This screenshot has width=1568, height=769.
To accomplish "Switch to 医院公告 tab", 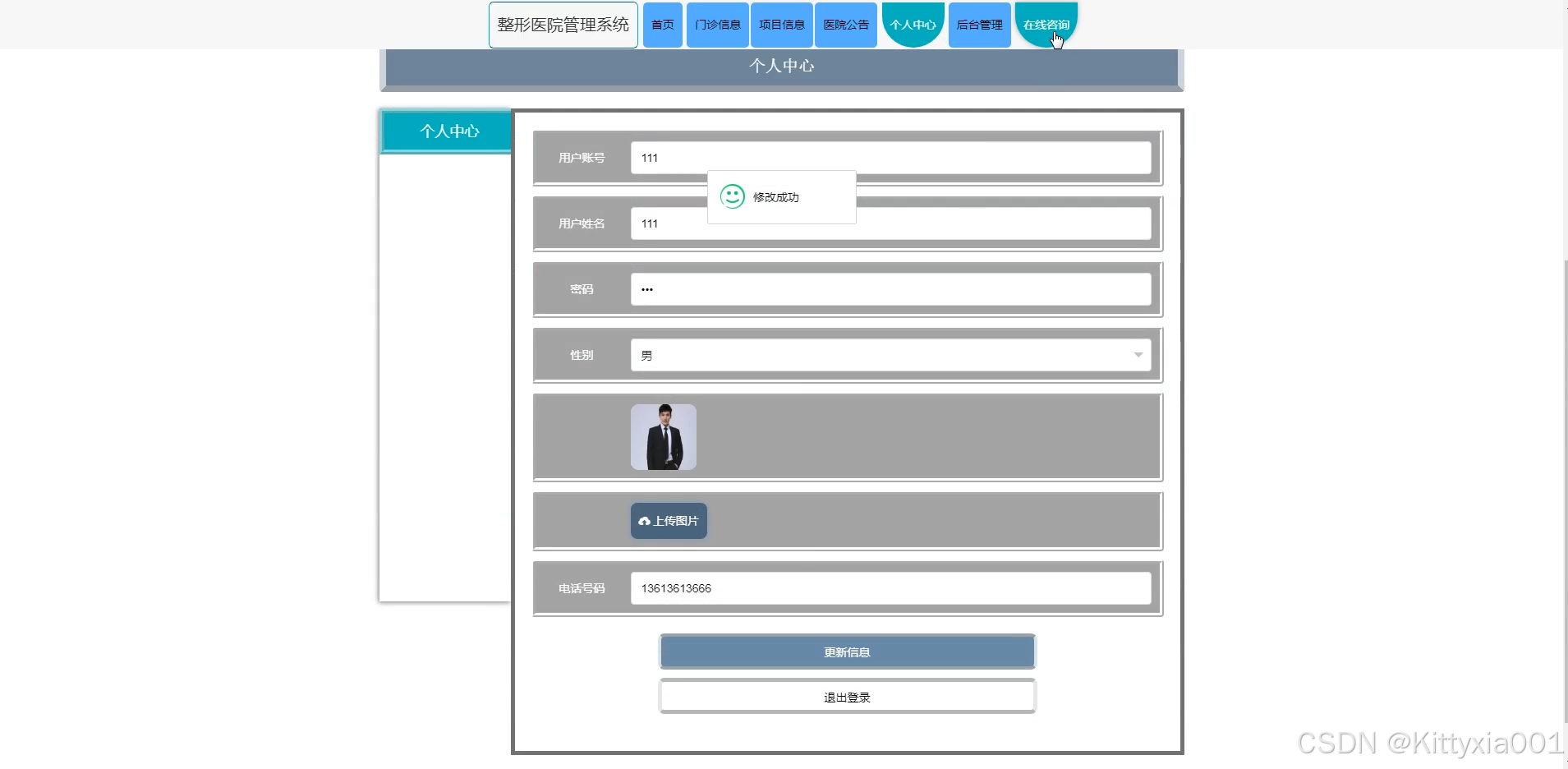I will tap(846, 25).
